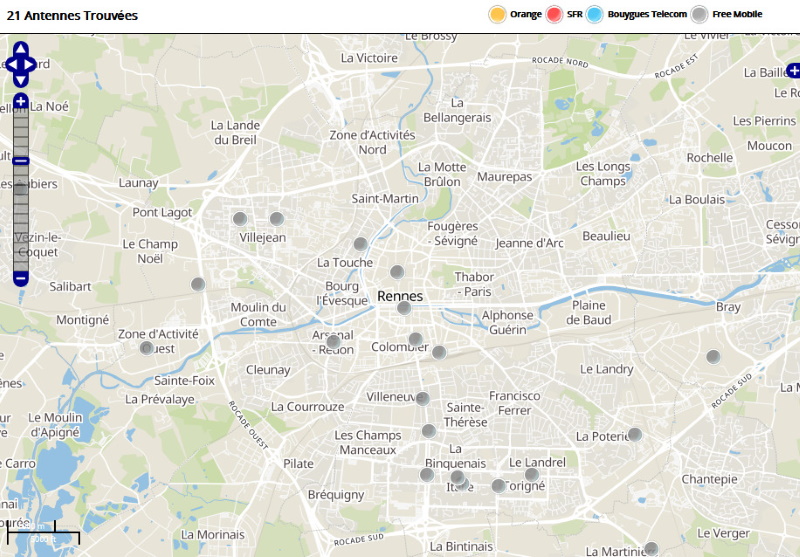Pan the map left with arrow control

coord(11,64)
